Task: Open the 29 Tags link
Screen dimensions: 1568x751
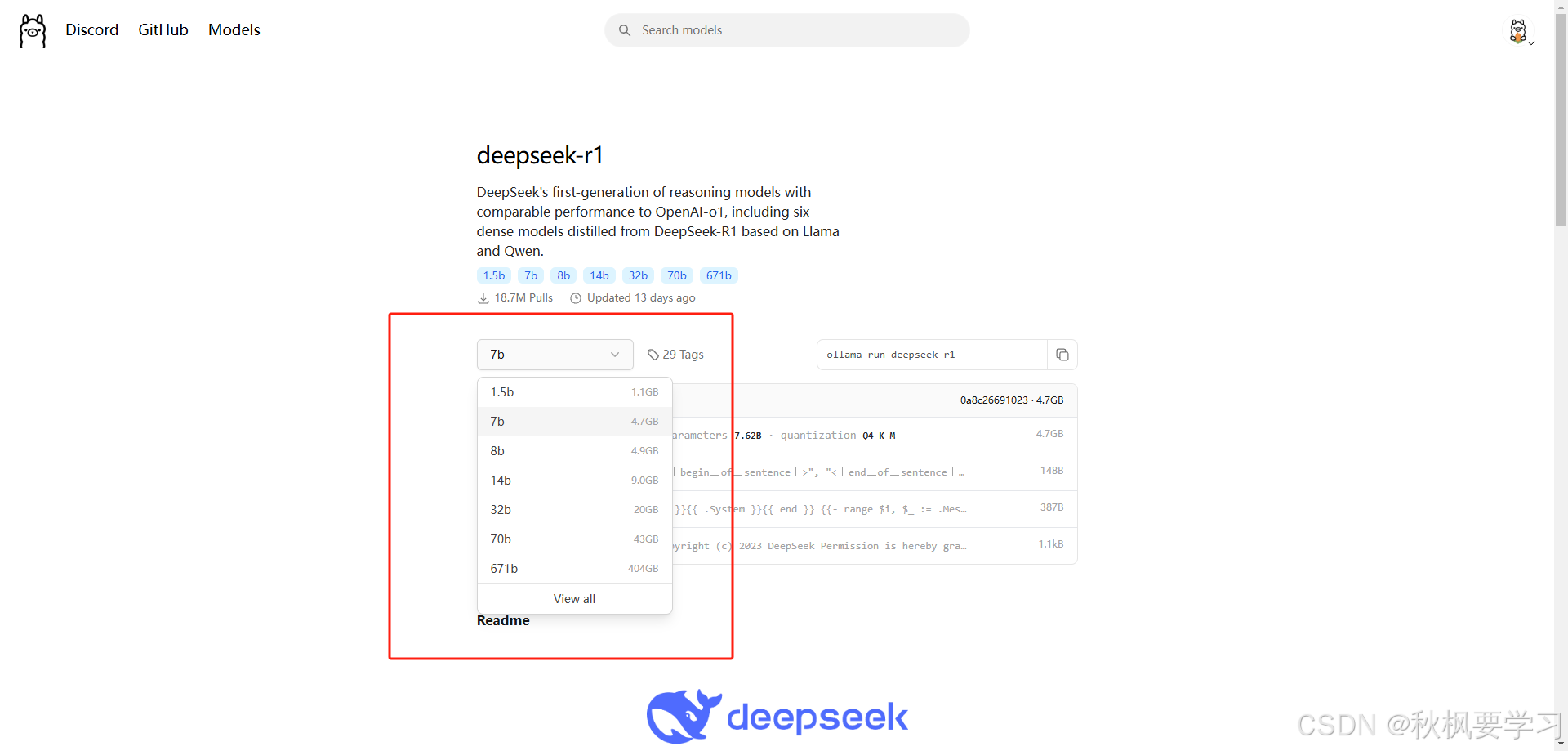Action: point(675,355)
